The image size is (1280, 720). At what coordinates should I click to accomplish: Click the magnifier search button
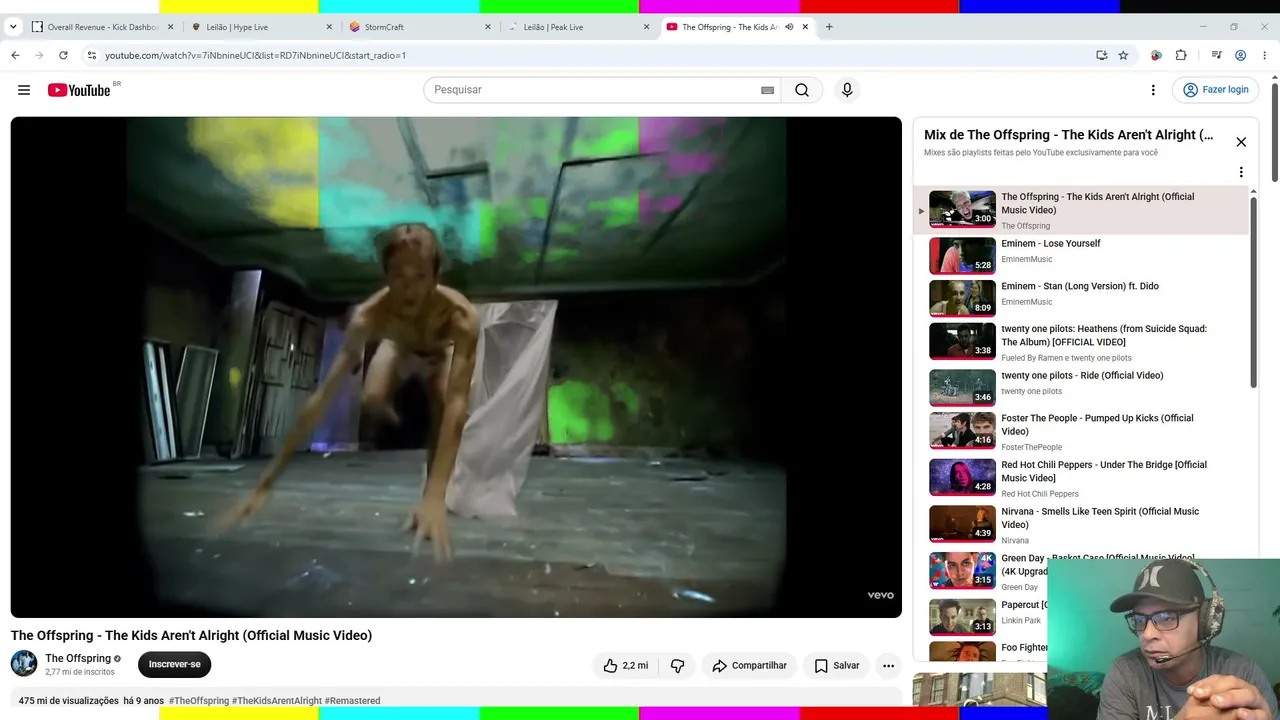(x=801, y=90)
